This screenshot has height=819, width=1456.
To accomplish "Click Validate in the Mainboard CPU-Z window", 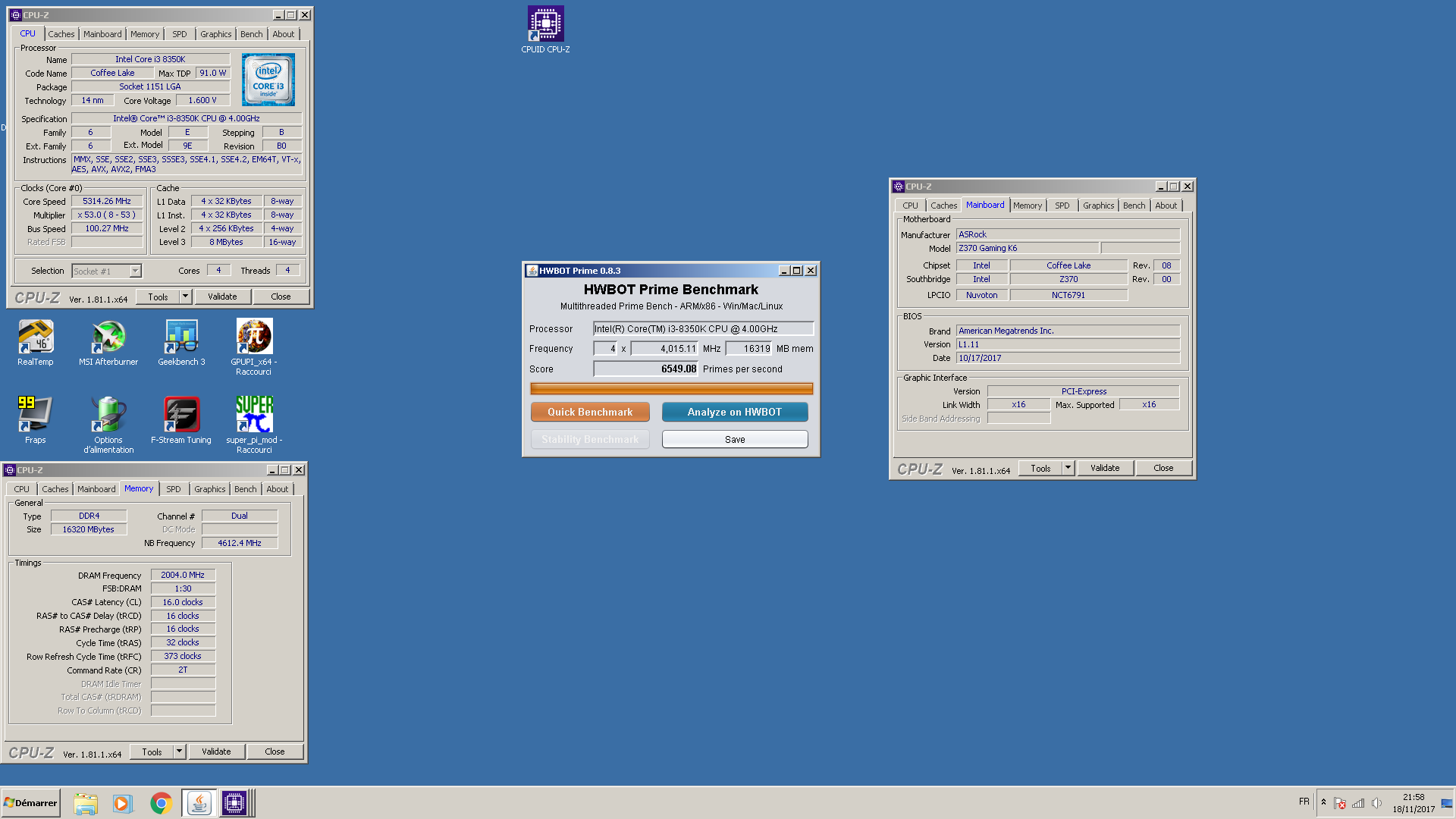I will [1105, 468].
